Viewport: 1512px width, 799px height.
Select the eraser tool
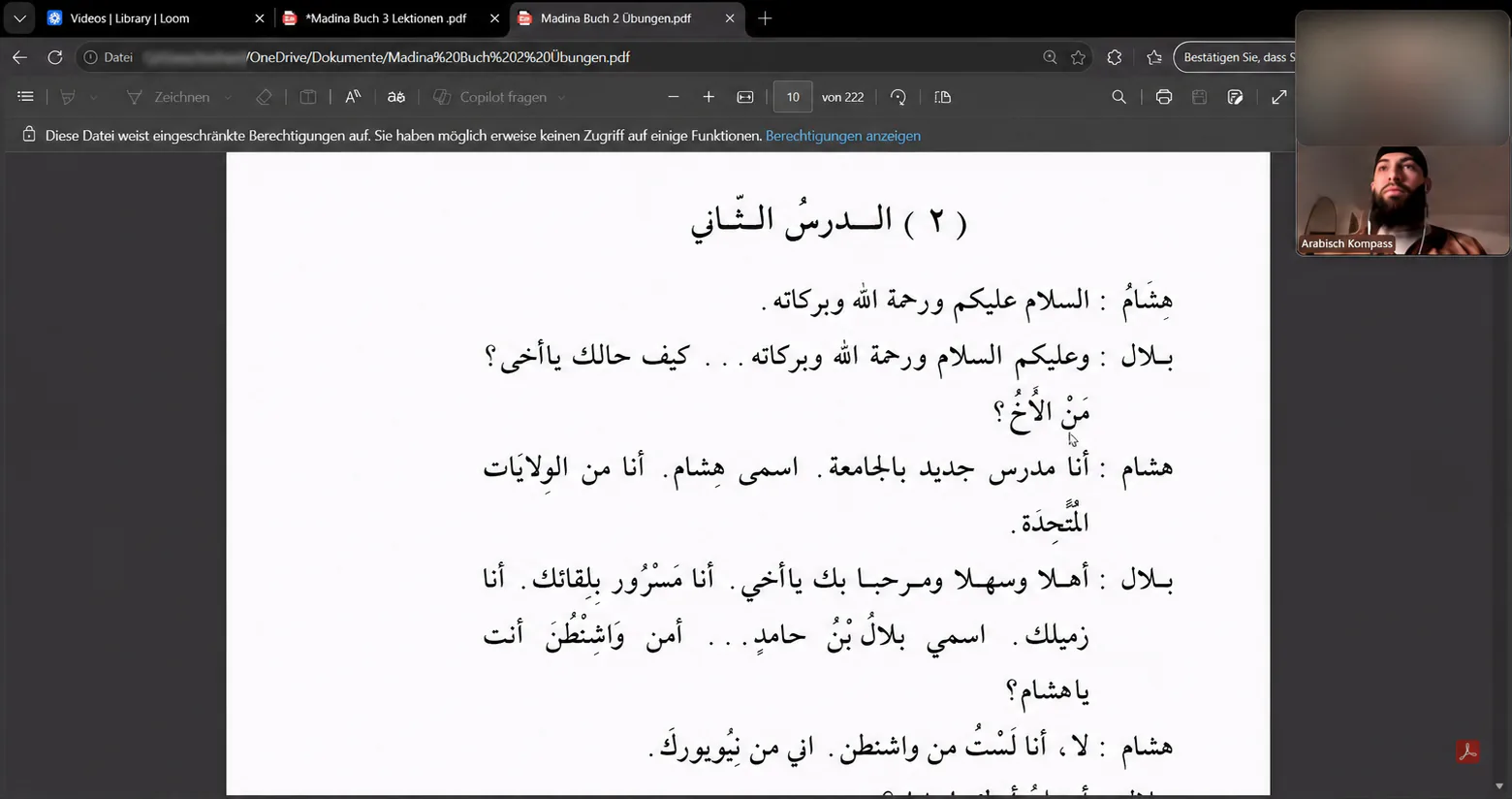[x=264, y=97]
